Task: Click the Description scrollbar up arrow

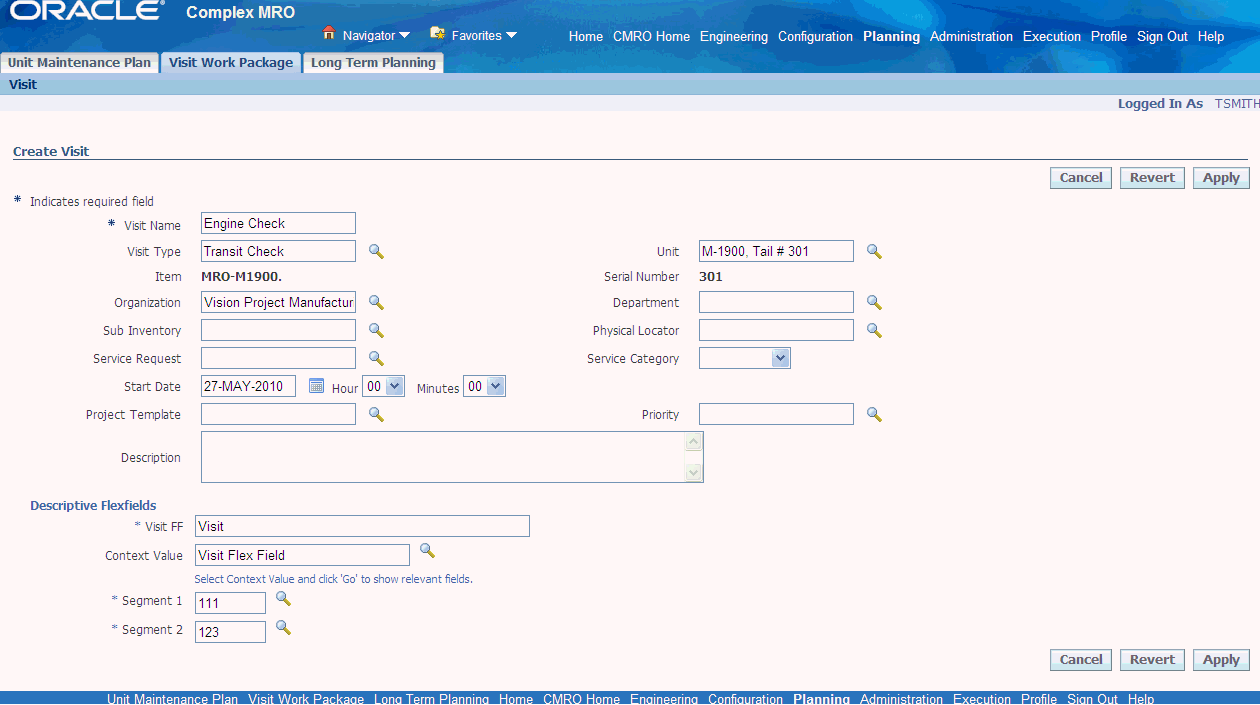Action: click(694, 441)
